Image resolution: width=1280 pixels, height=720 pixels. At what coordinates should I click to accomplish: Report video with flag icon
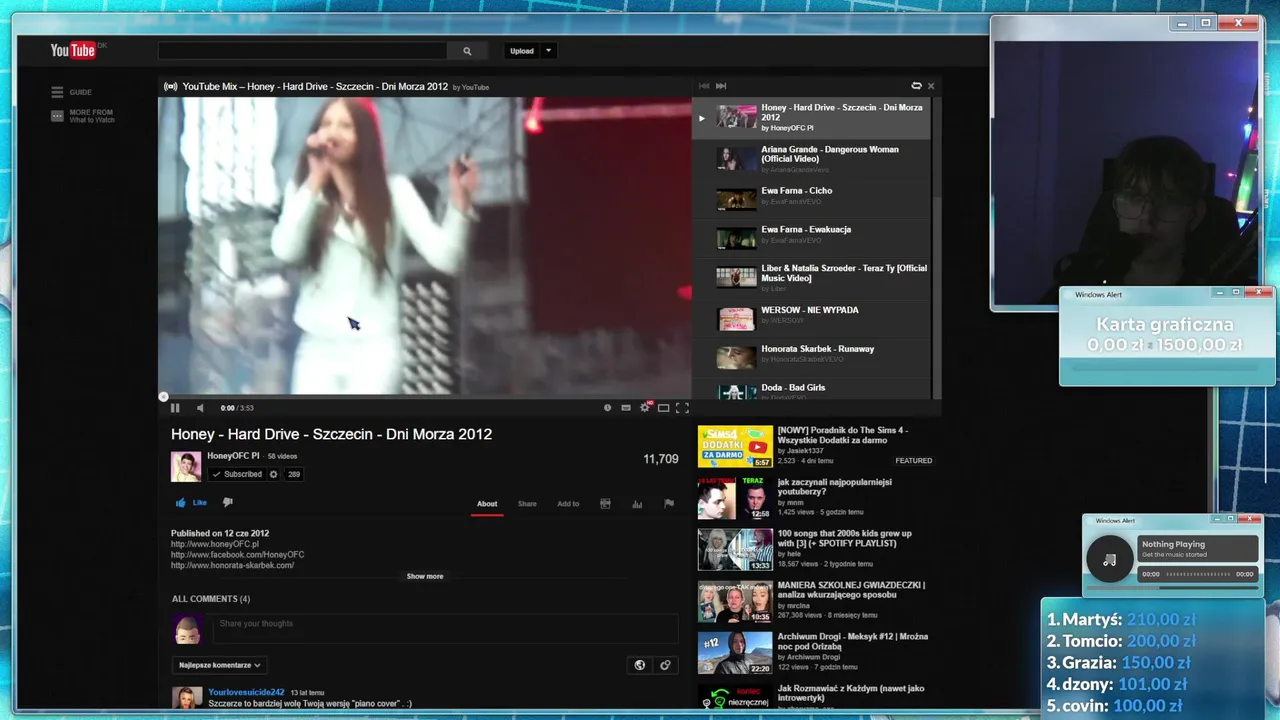tap(669, 504)
